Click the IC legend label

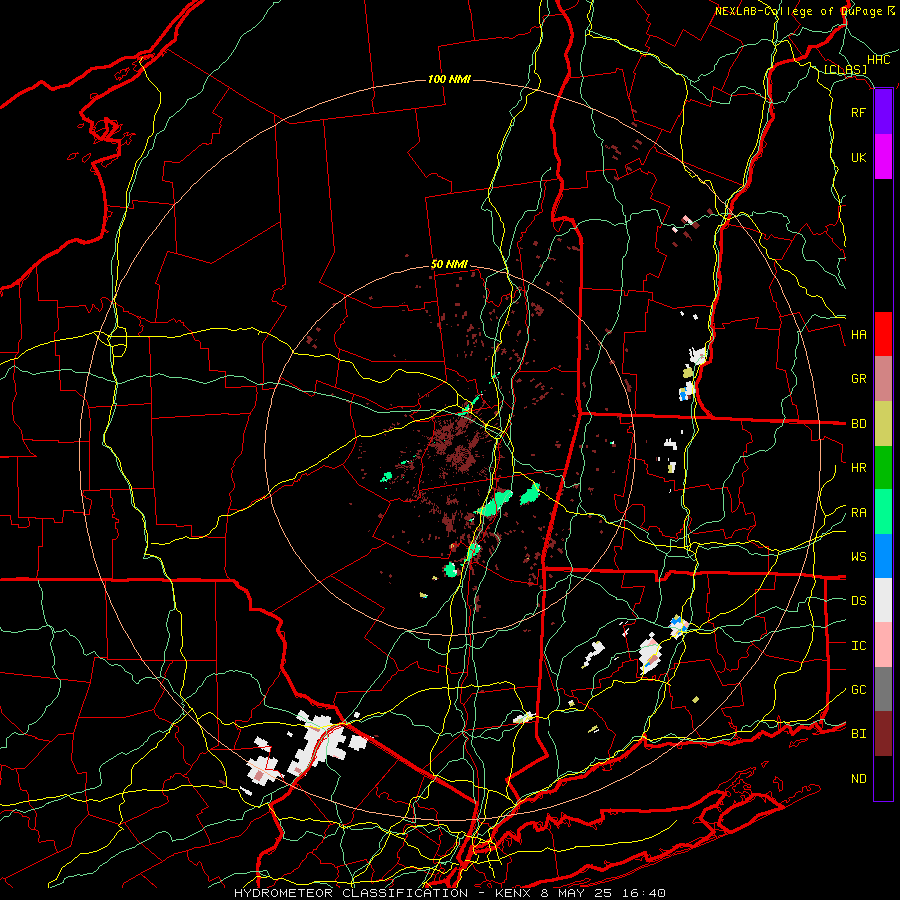[x=858, y=646]
